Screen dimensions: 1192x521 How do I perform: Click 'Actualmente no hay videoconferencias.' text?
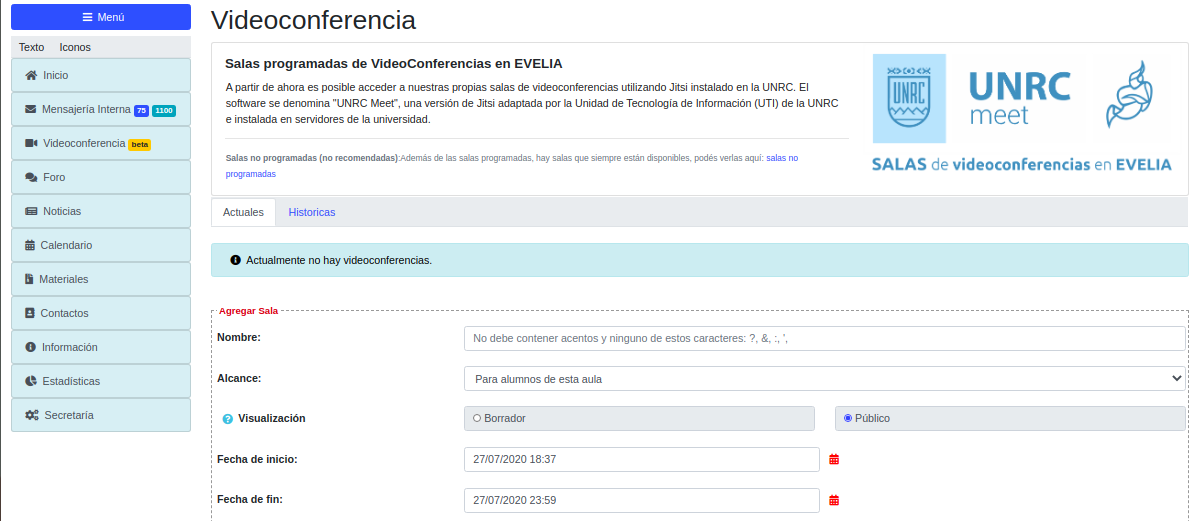pyautogui.click(x=339, y=260)
